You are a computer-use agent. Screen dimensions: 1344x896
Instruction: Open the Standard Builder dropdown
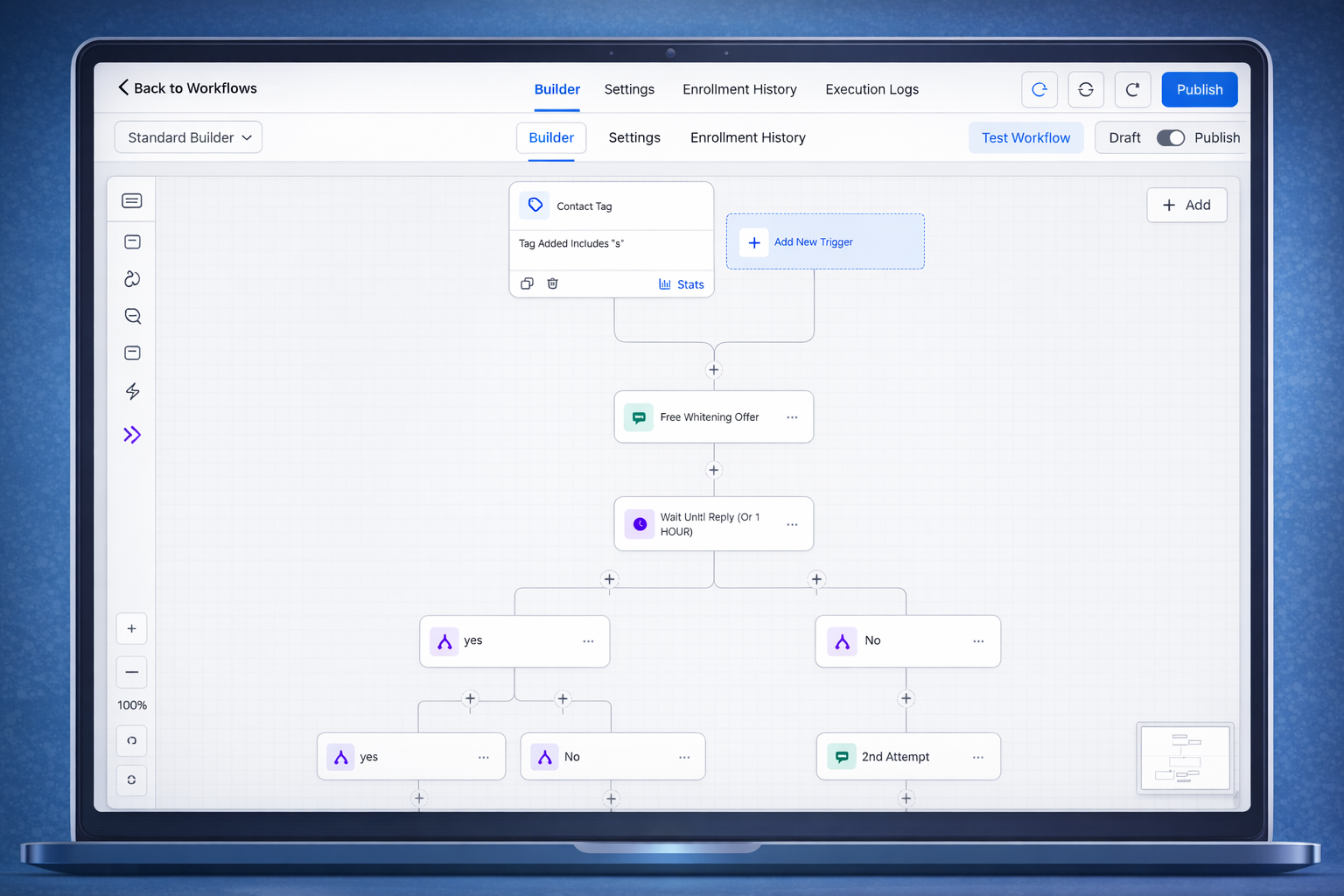(188, 136)
